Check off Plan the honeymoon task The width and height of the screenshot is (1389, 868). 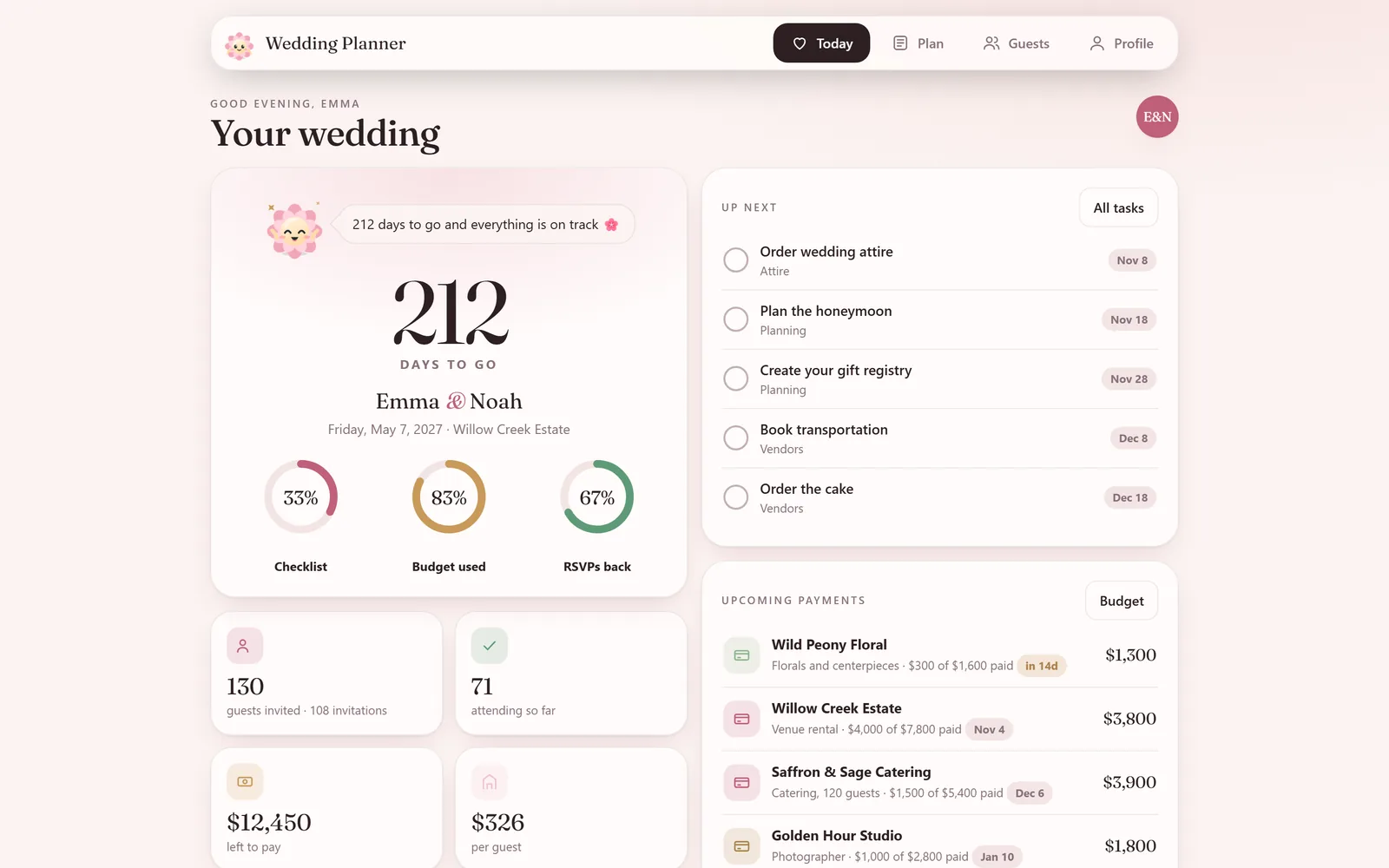[x=735, y=319]
